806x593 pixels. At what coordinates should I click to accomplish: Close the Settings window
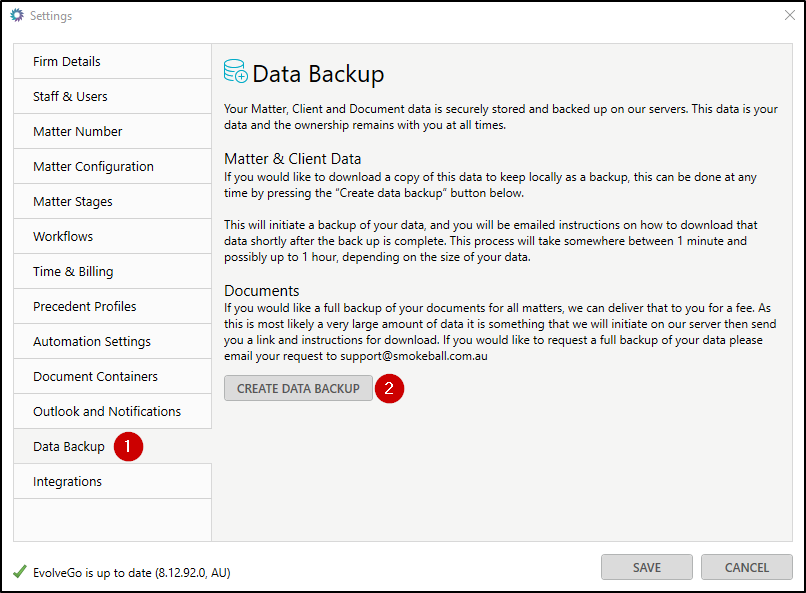pyautogui.click(x=789, y=16)
